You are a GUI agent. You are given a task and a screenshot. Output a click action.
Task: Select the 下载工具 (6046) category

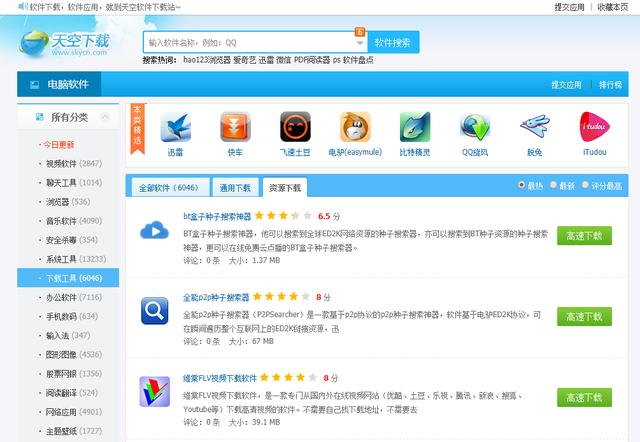(x=68, y=278)
